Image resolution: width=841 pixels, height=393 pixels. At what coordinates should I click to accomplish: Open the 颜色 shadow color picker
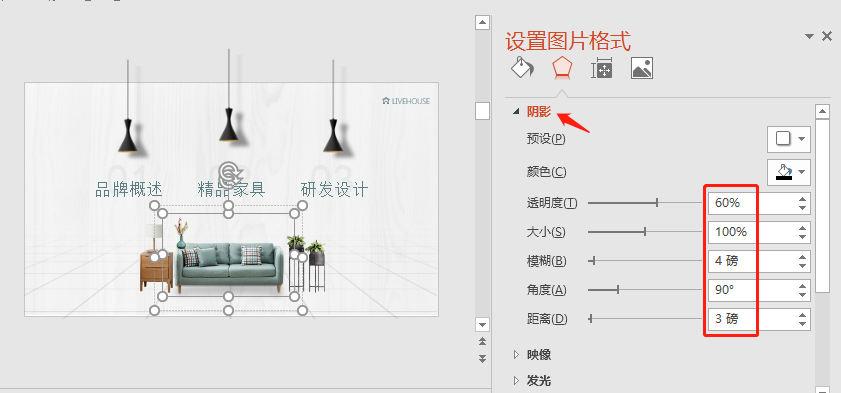788,172
